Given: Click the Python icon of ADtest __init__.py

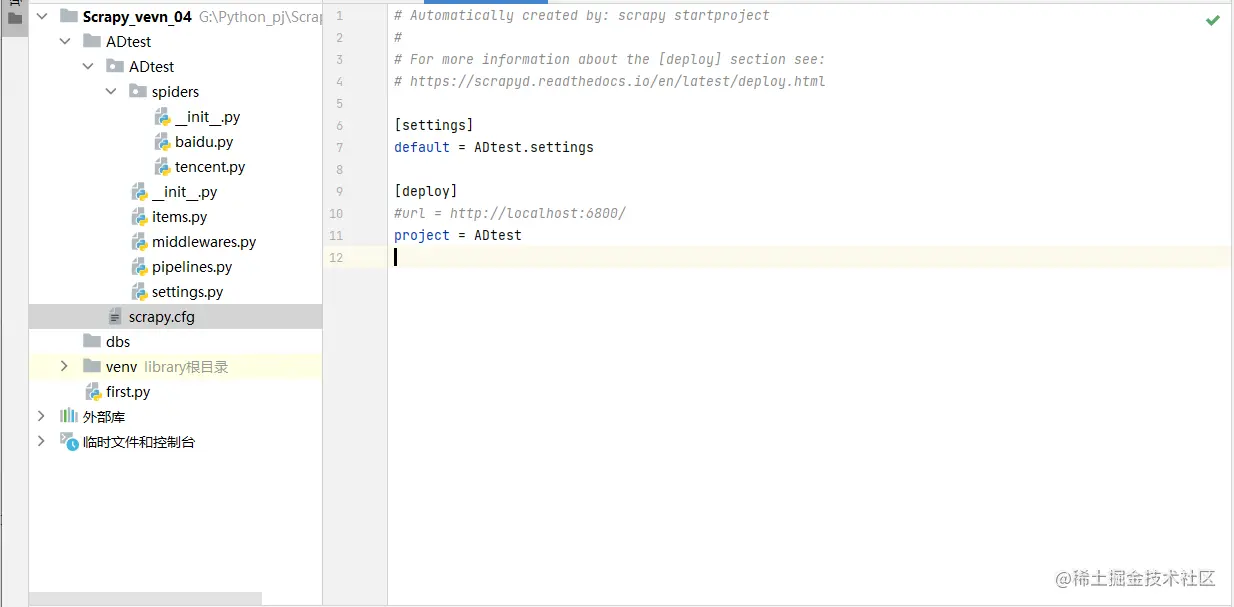Looking at the screenshot, I should (x=140, y=191).
